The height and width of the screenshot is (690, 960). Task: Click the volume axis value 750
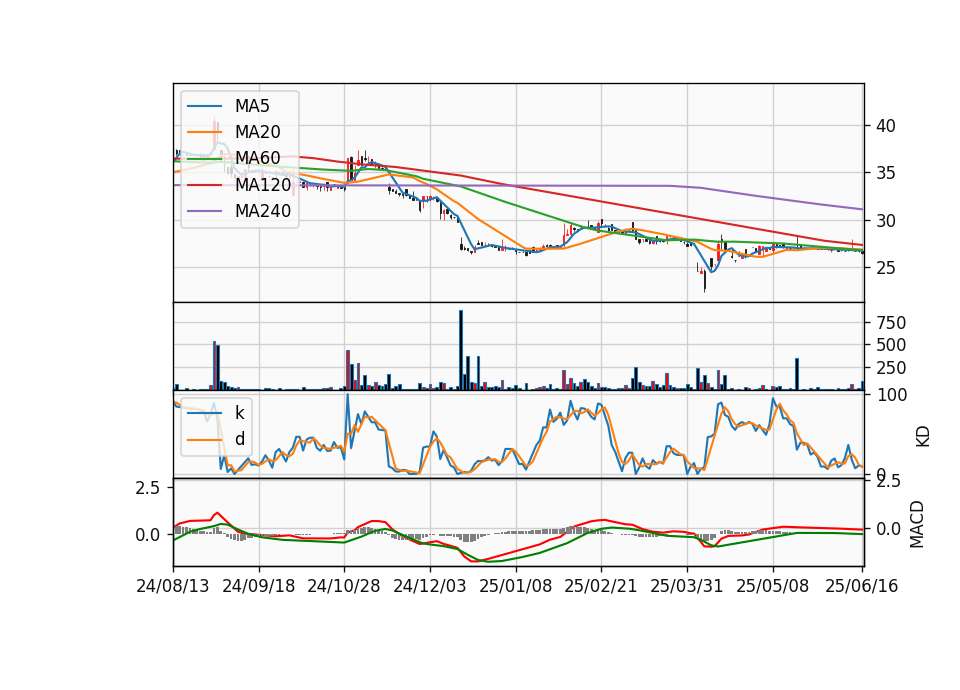[x=891, y=323]
